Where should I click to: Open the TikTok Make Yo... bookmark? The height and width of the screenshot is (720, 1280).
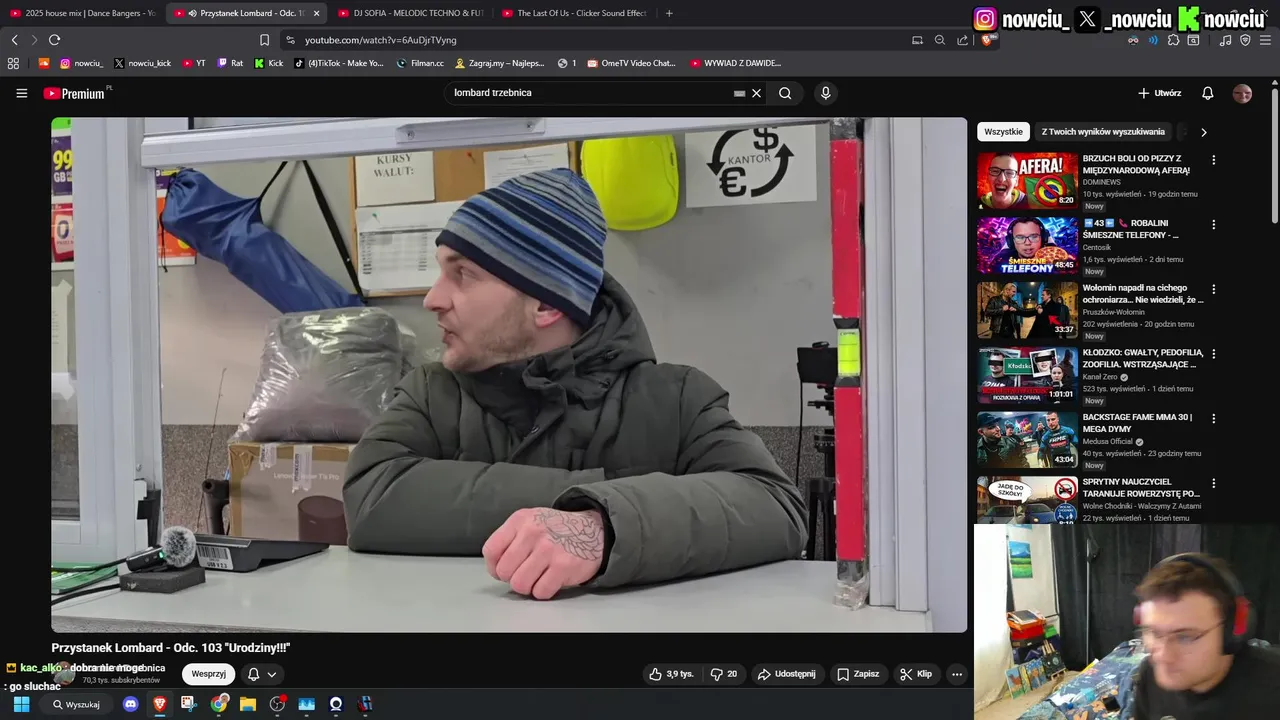click(339, 63)
